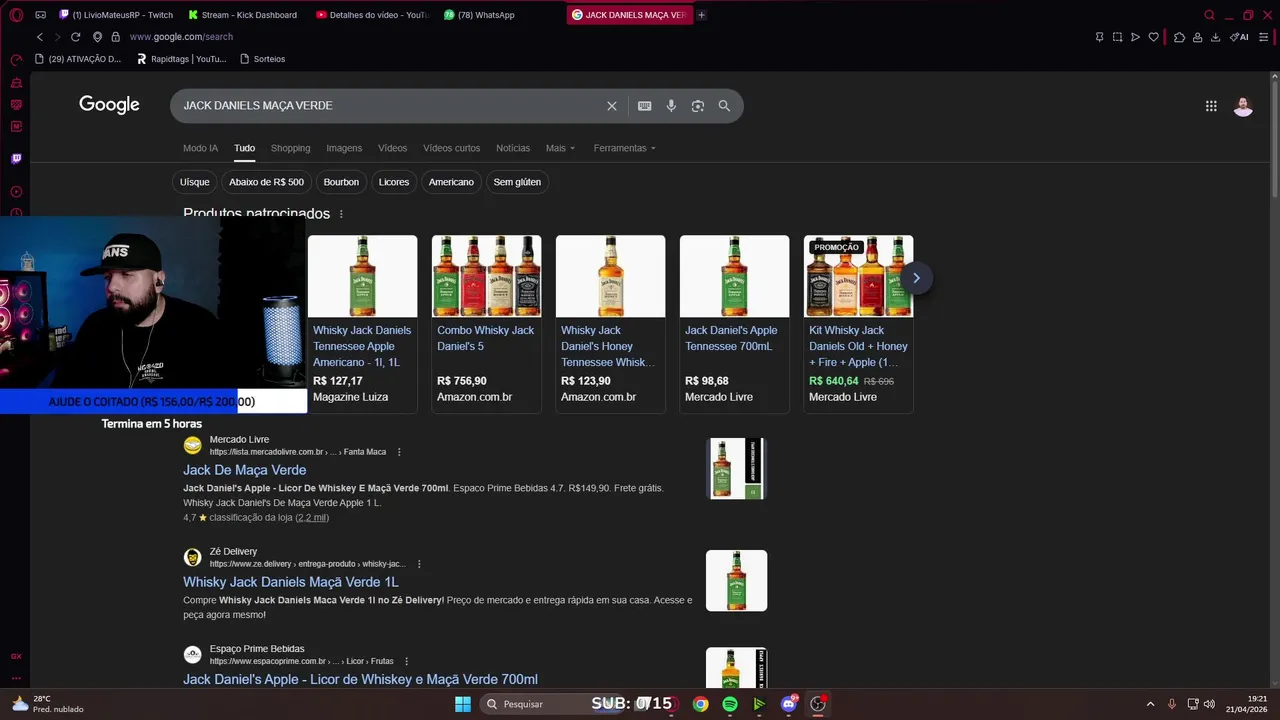Switch to the Imagens tab
Viewport: 1280px width, 720px height.
click(344, 148)
